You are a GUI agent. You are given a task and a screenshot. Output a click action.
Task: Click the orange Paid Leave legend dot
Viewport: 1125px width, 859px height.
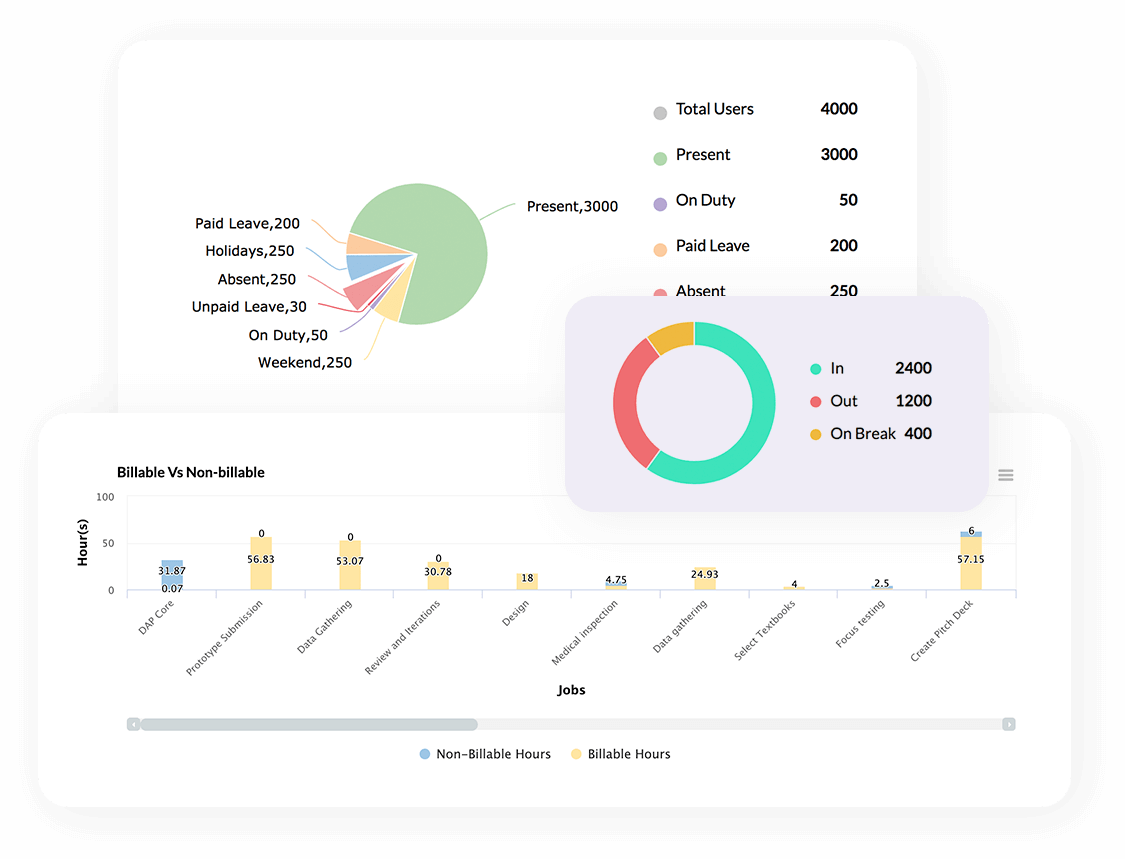(x=660, y=250)
